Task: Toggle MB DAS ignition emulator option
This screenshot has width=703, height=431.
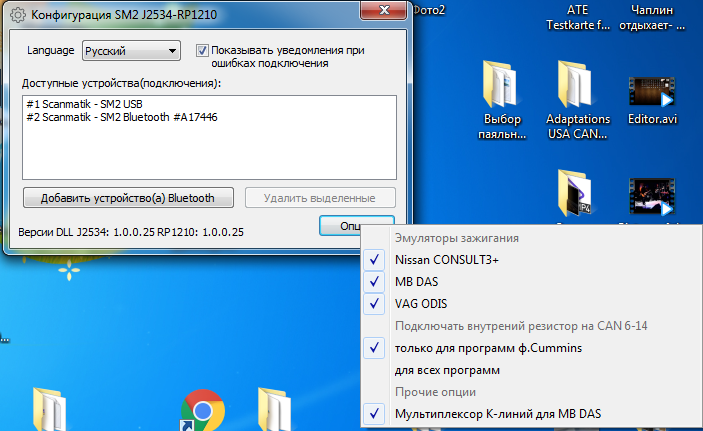Action: pos(531,282)
